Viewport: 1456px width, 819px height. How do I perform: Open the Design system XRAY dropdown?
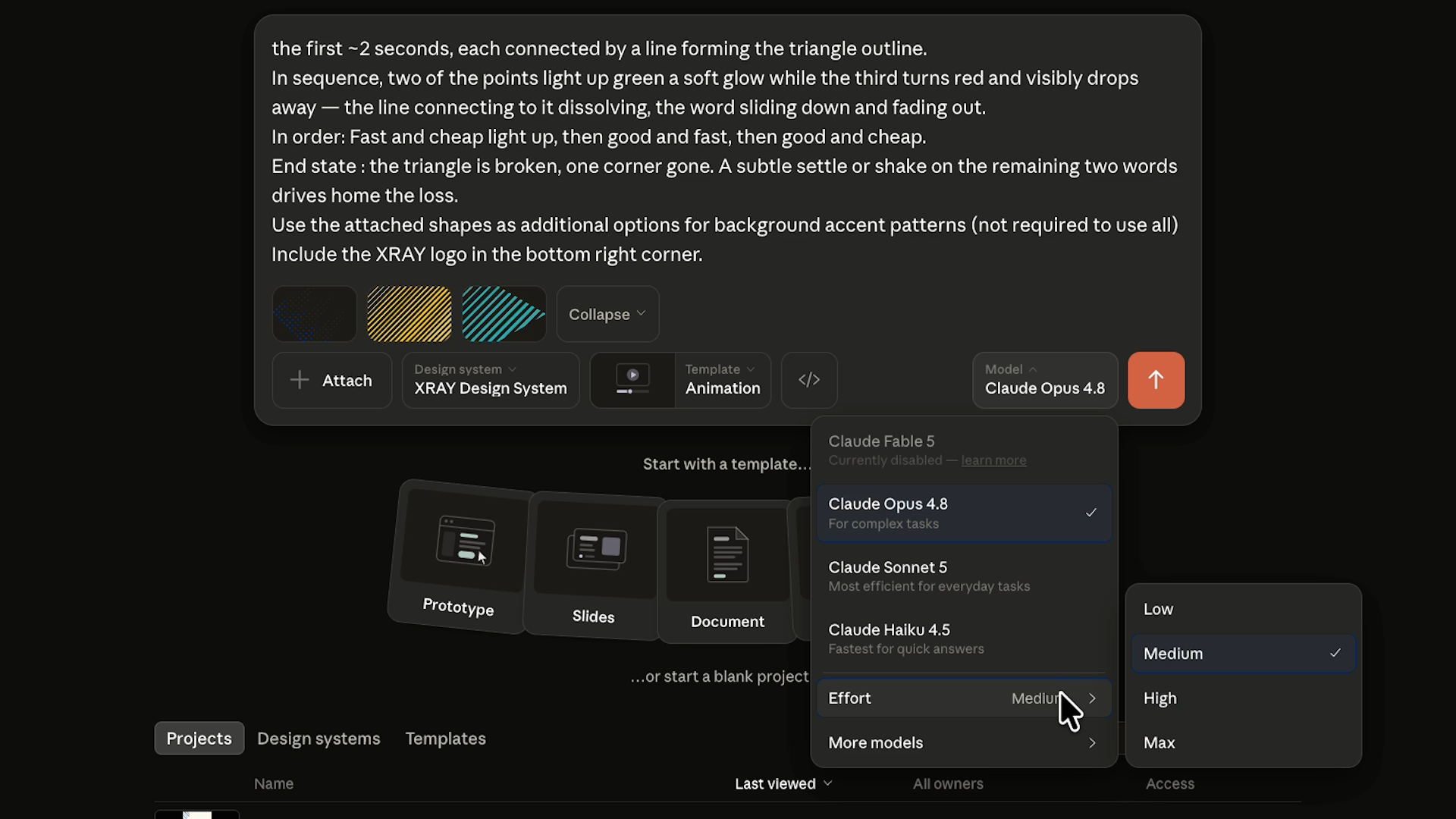(x=491, y=380)
